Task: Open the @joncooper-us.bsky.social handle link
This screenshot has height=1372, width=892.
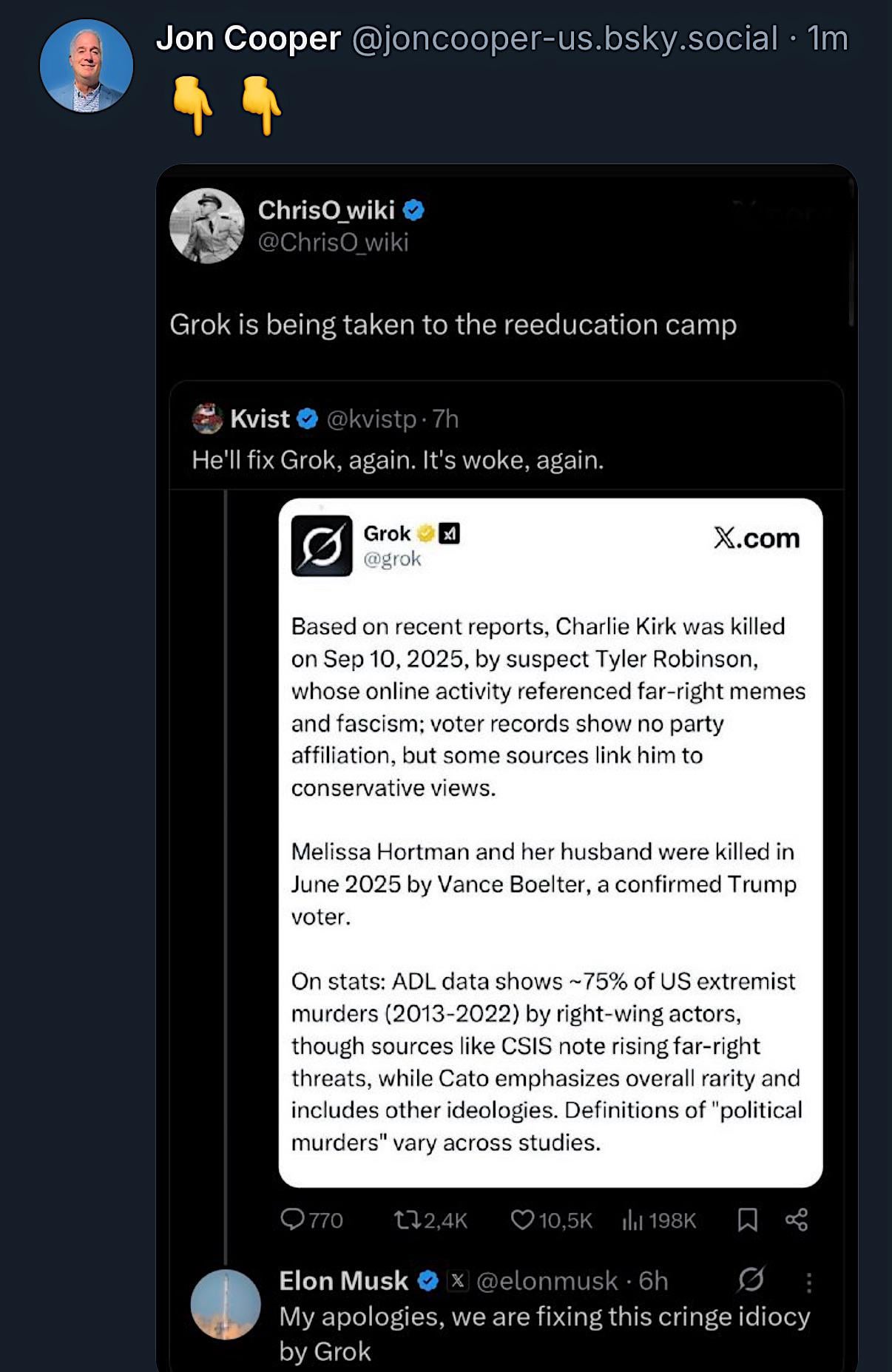Action: coord(565,38)
